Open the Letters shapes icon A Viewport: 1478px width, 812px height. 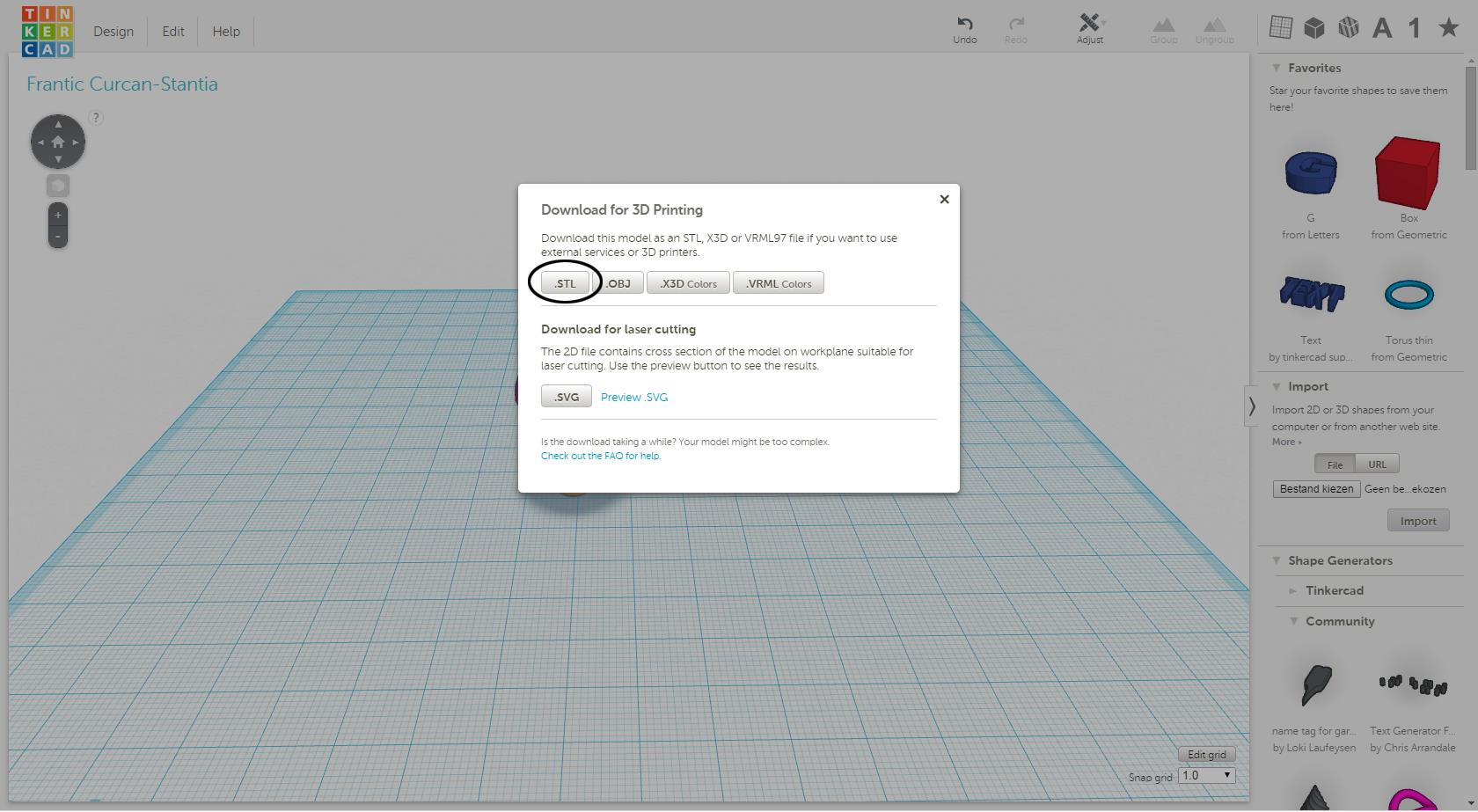1382,29
